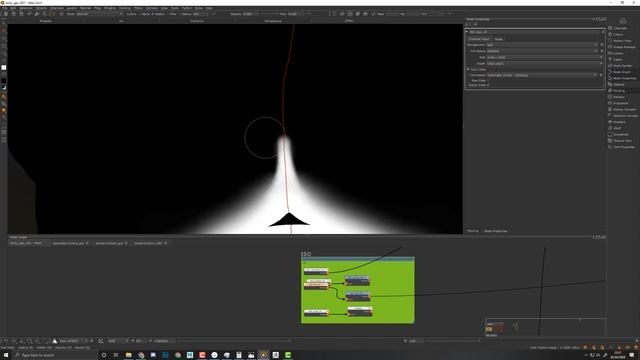Open the Node Graph palette

(622, 72)
